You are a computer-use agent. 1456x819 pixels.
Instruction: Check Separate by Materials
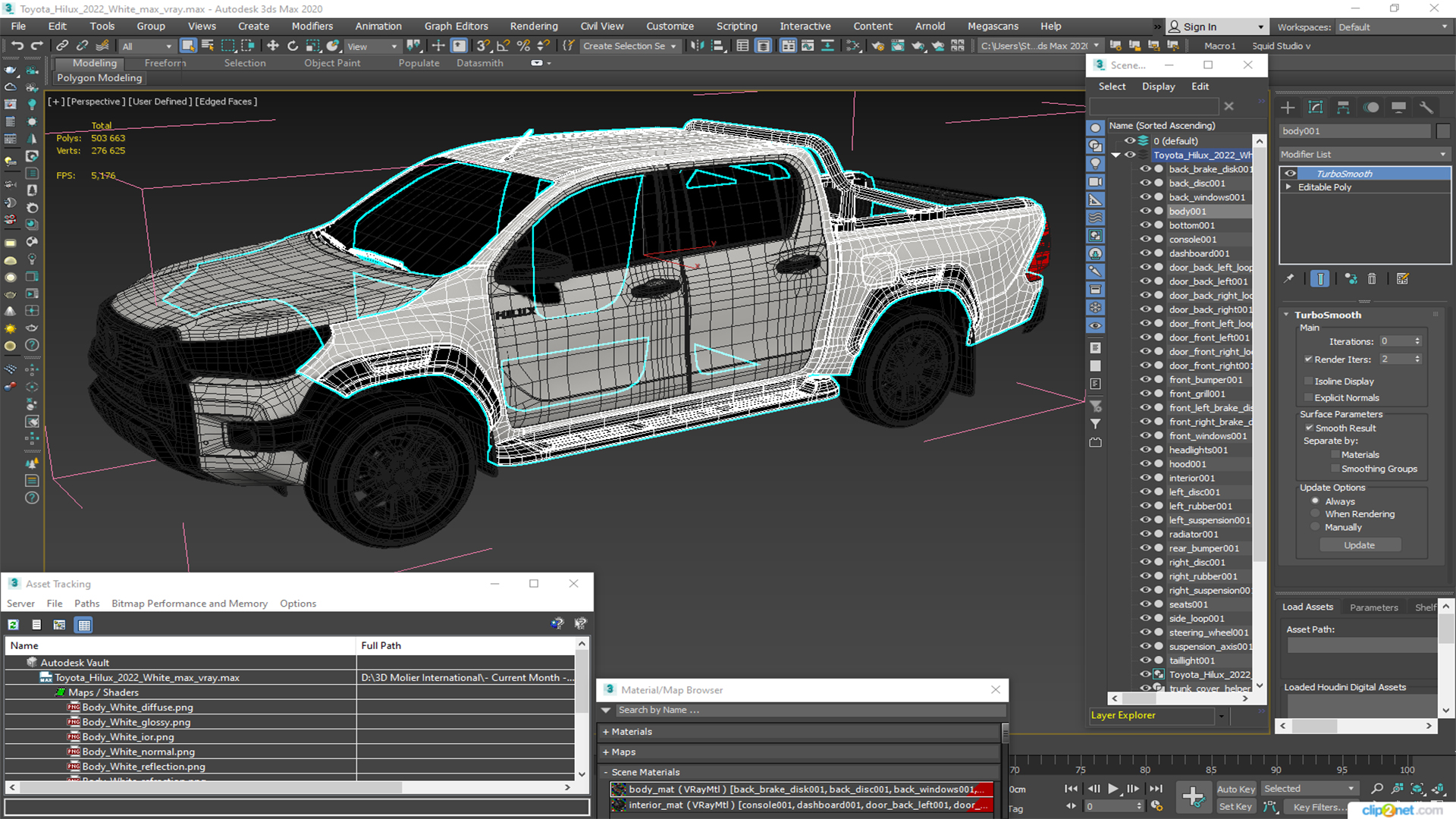pos(1335,455)
